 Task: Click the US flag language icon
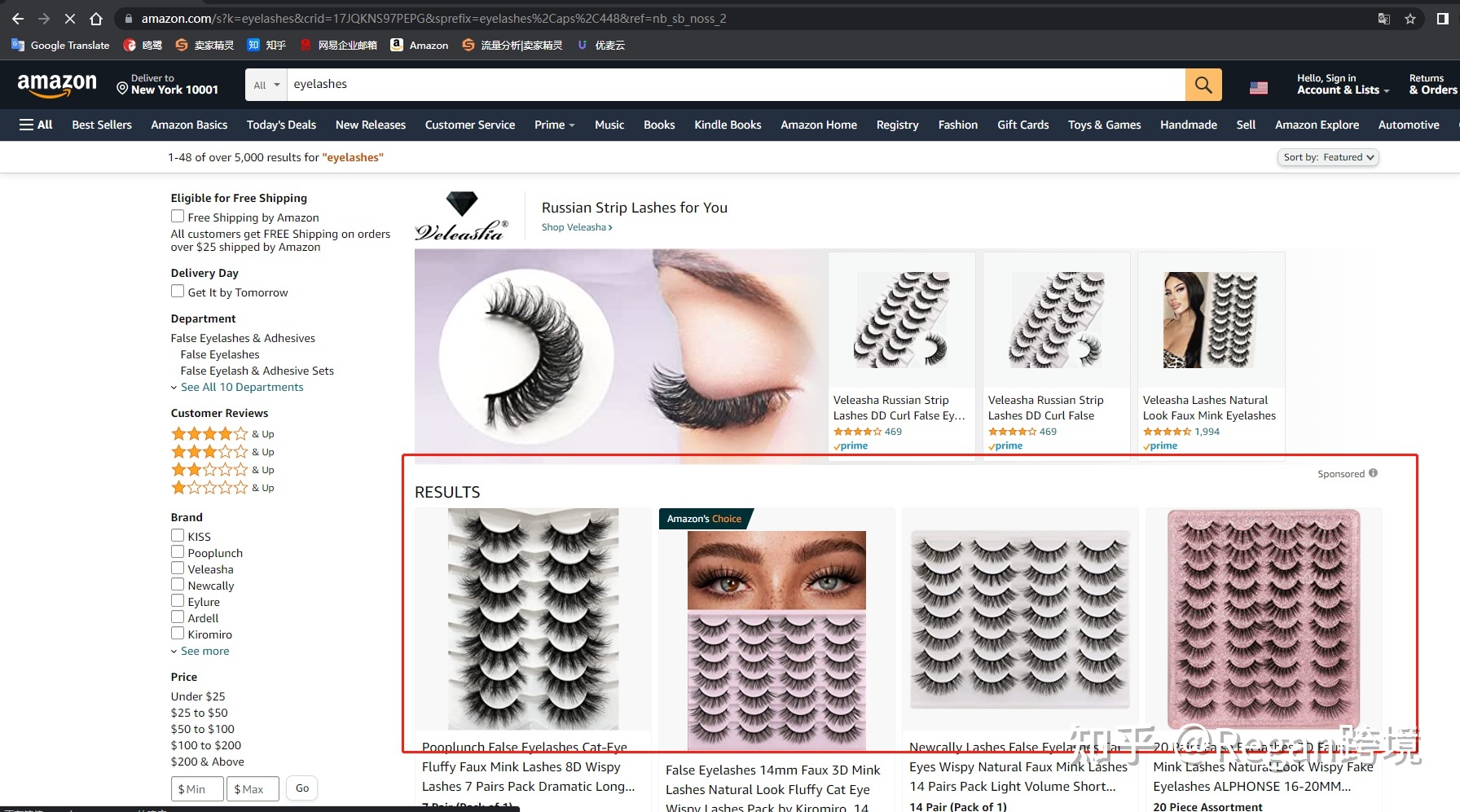pyautogui.click(x=1258, y=87)
